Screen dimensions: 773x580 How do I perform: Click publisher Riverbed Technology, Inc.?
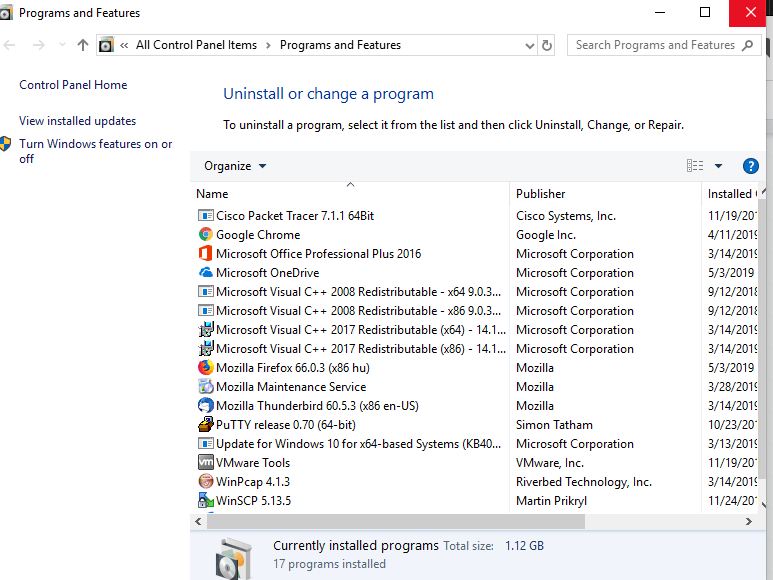click(x=584, y=482)
